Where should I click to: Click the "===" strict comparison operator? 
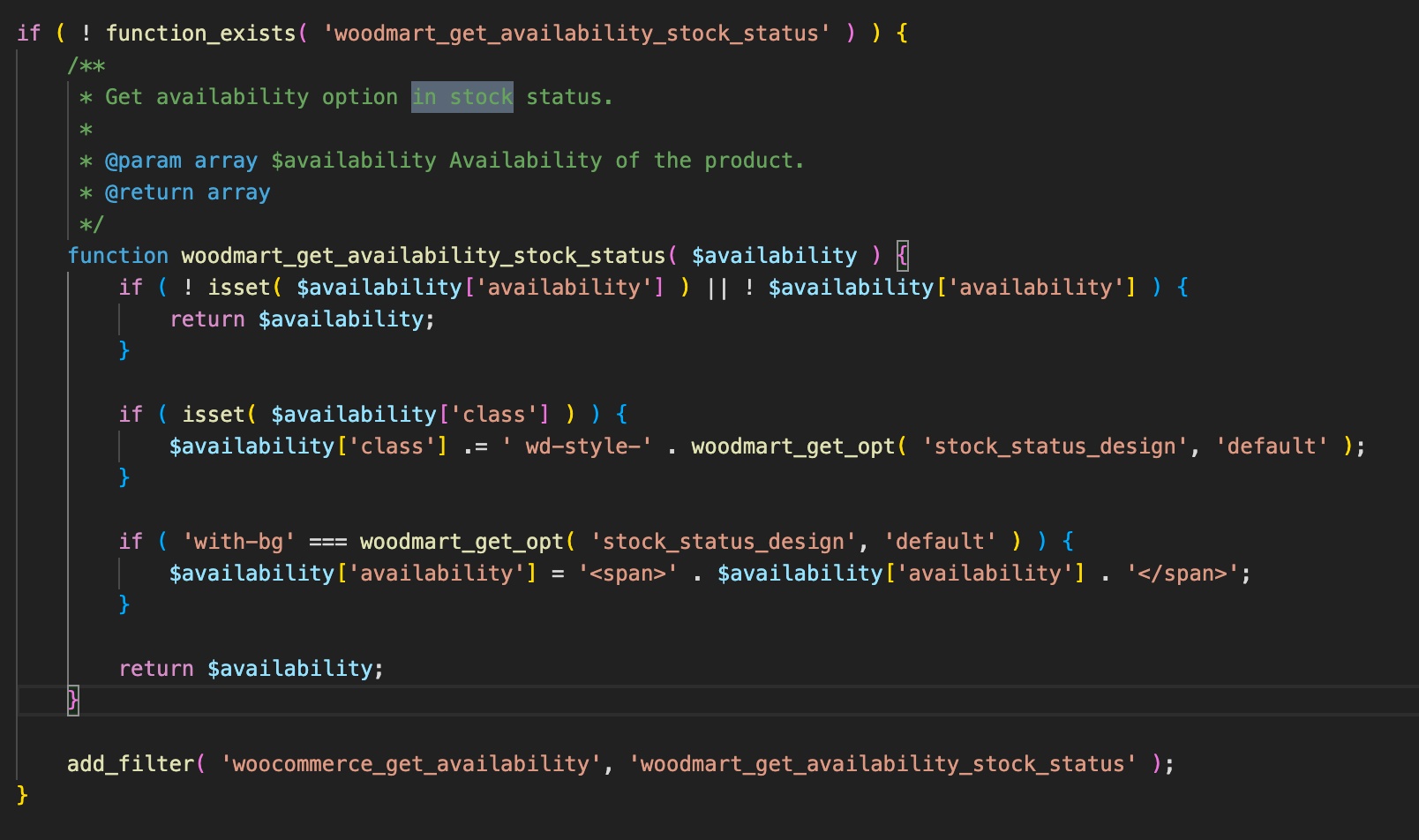tap(328, 542)
